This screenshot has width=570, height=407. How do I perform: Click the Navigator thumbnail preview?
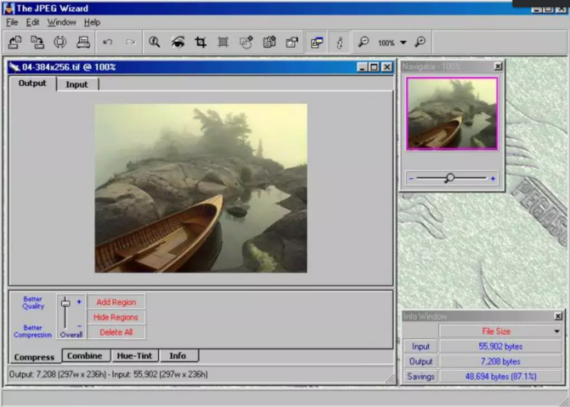(x=452, y=113)
